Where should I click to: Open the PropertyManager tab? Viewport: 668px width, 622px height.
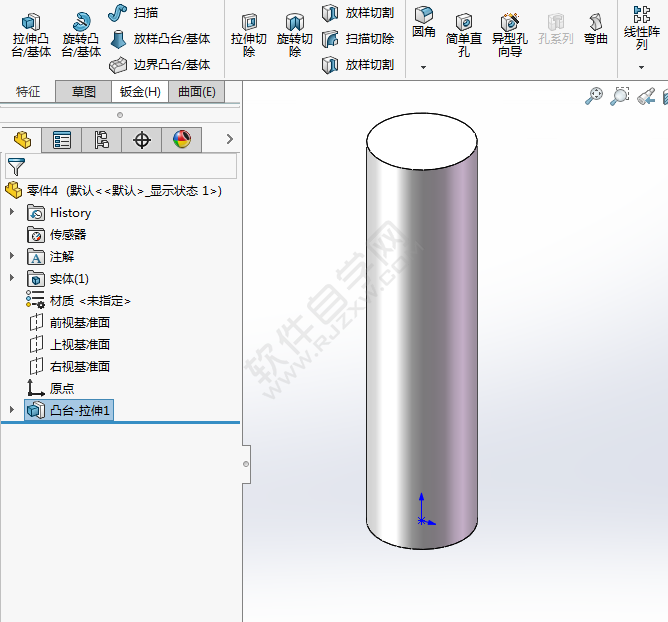point(62,140)
